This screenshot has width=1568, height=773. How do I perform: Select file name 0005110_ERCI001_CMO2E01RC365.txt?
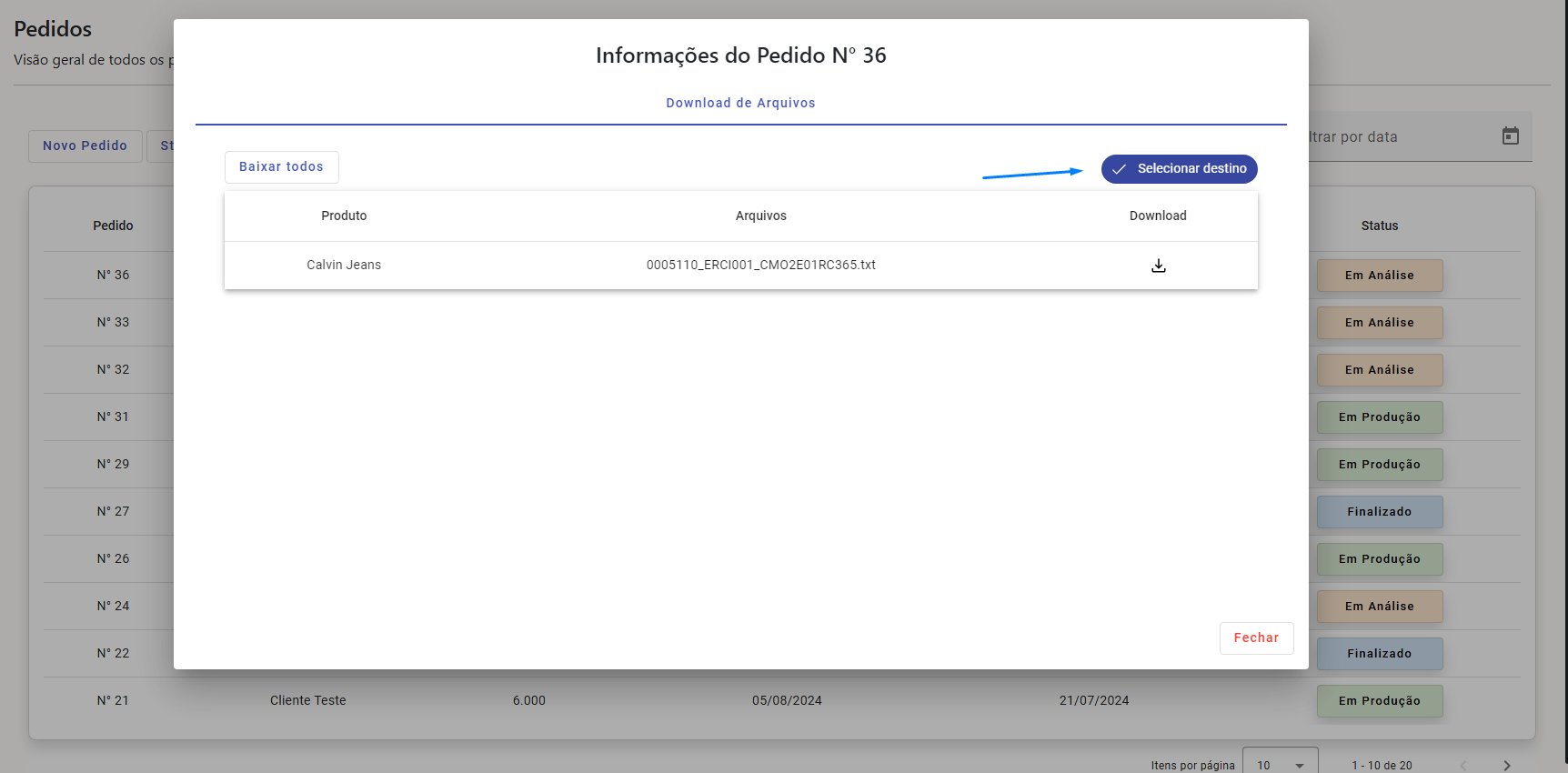(x=760, y=266)
